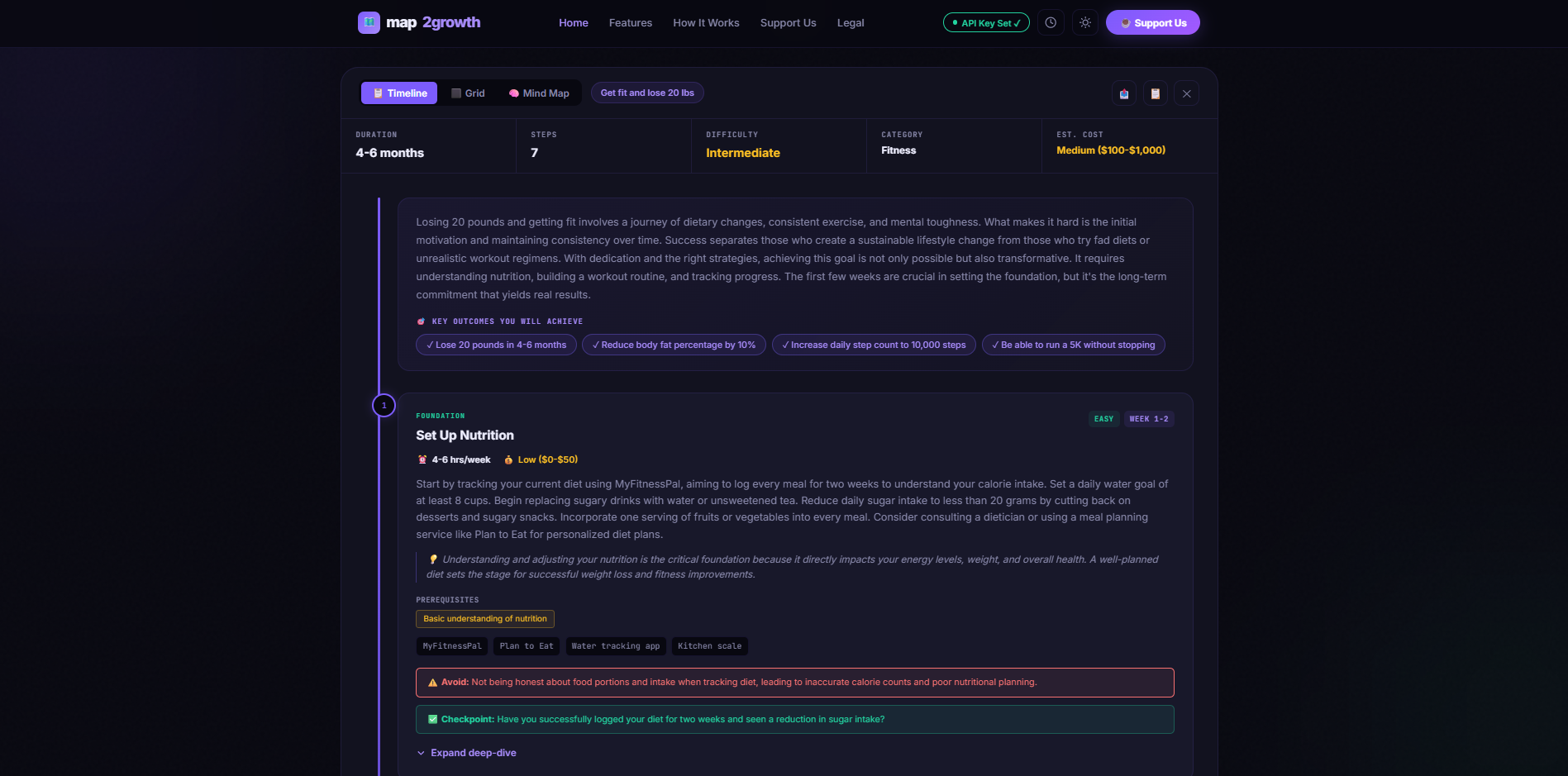1568x776 pixels.
Task: Click the Fitness category value
Action: tap(898, 150)
